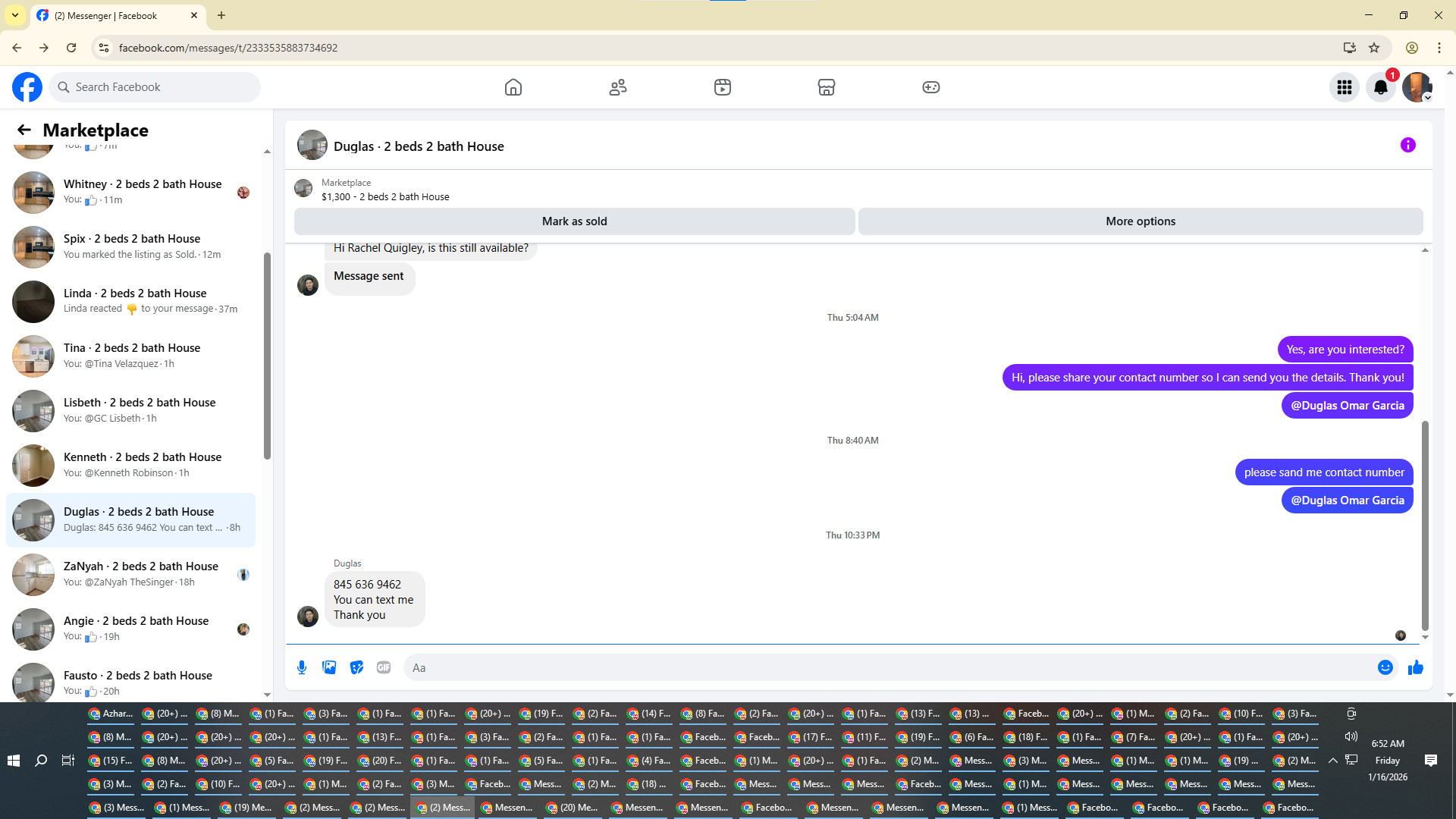
Task: Click the More options button
Action: [1140, 221]
